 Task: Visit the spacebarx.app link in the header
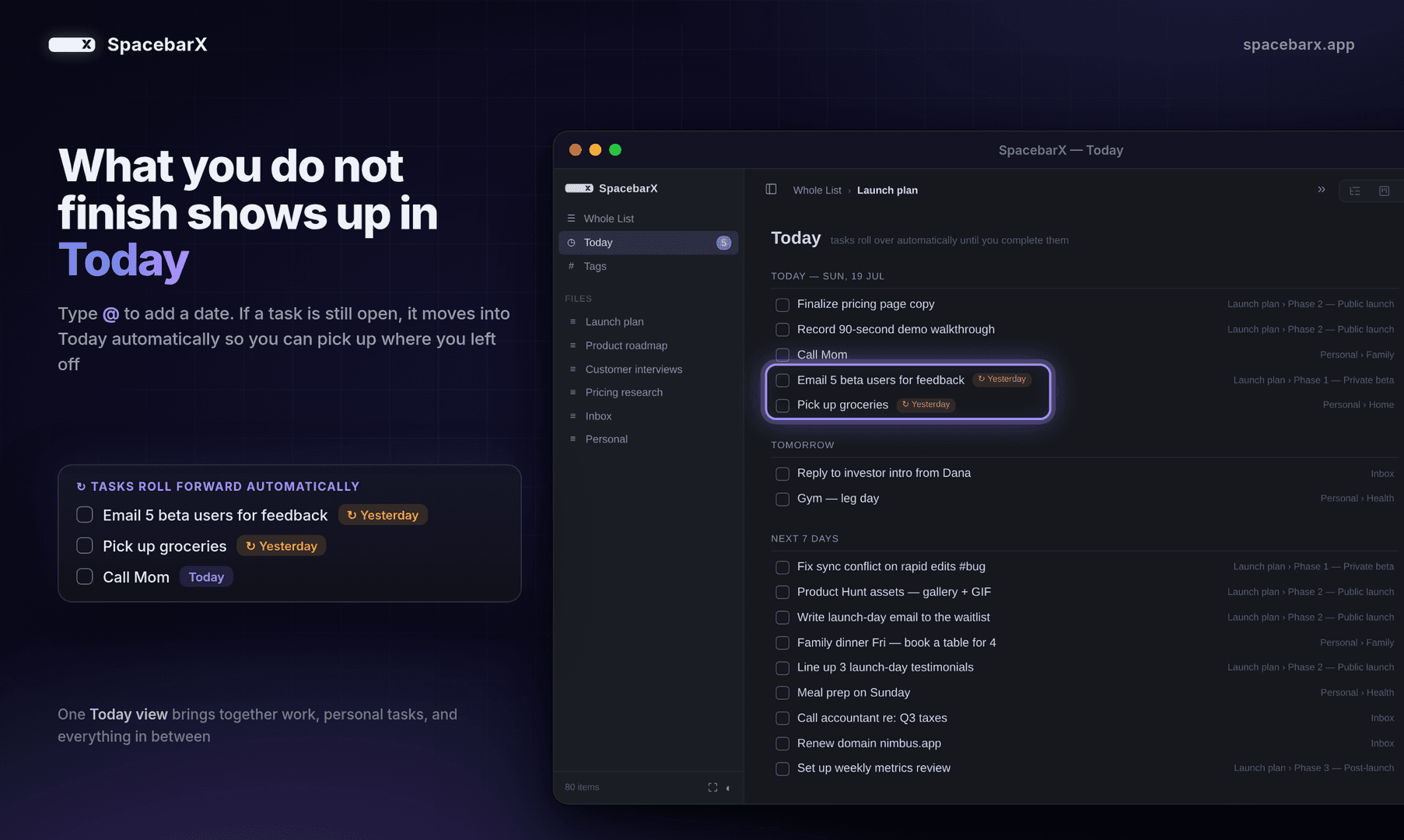click(x=1298, y=44)
